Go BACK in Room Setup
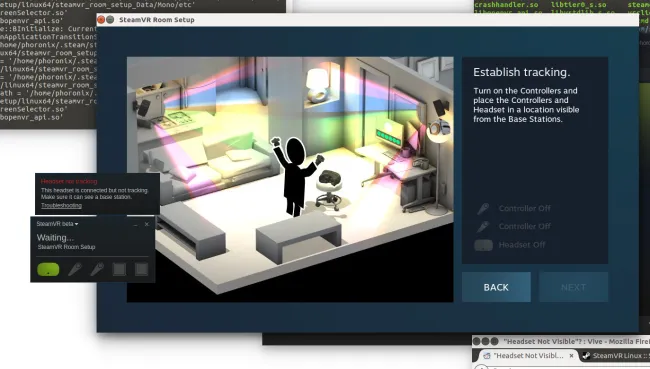 pyautogui.click(x=496, y=287)
